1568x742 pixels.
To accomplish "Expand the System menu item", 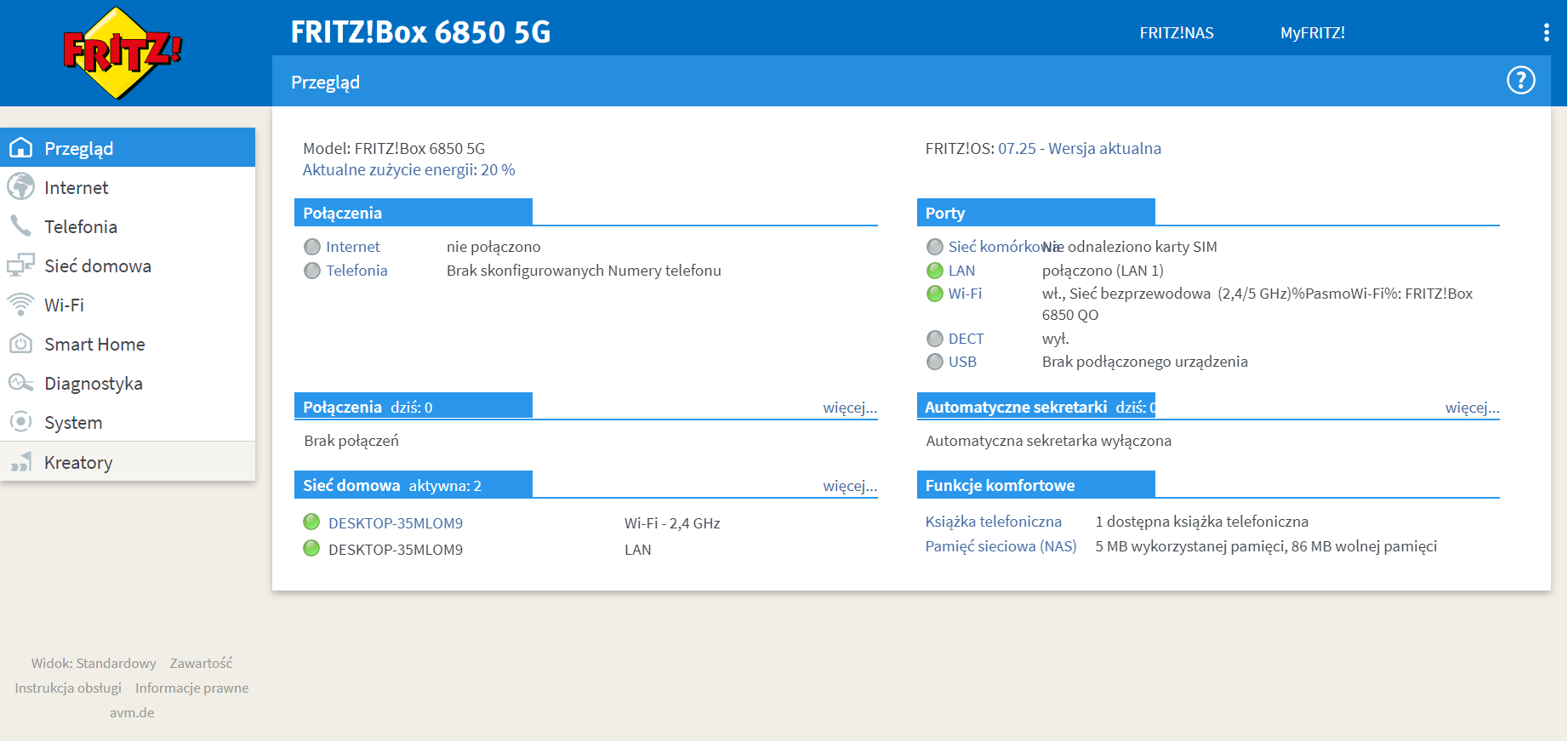I will pos(73,423).
